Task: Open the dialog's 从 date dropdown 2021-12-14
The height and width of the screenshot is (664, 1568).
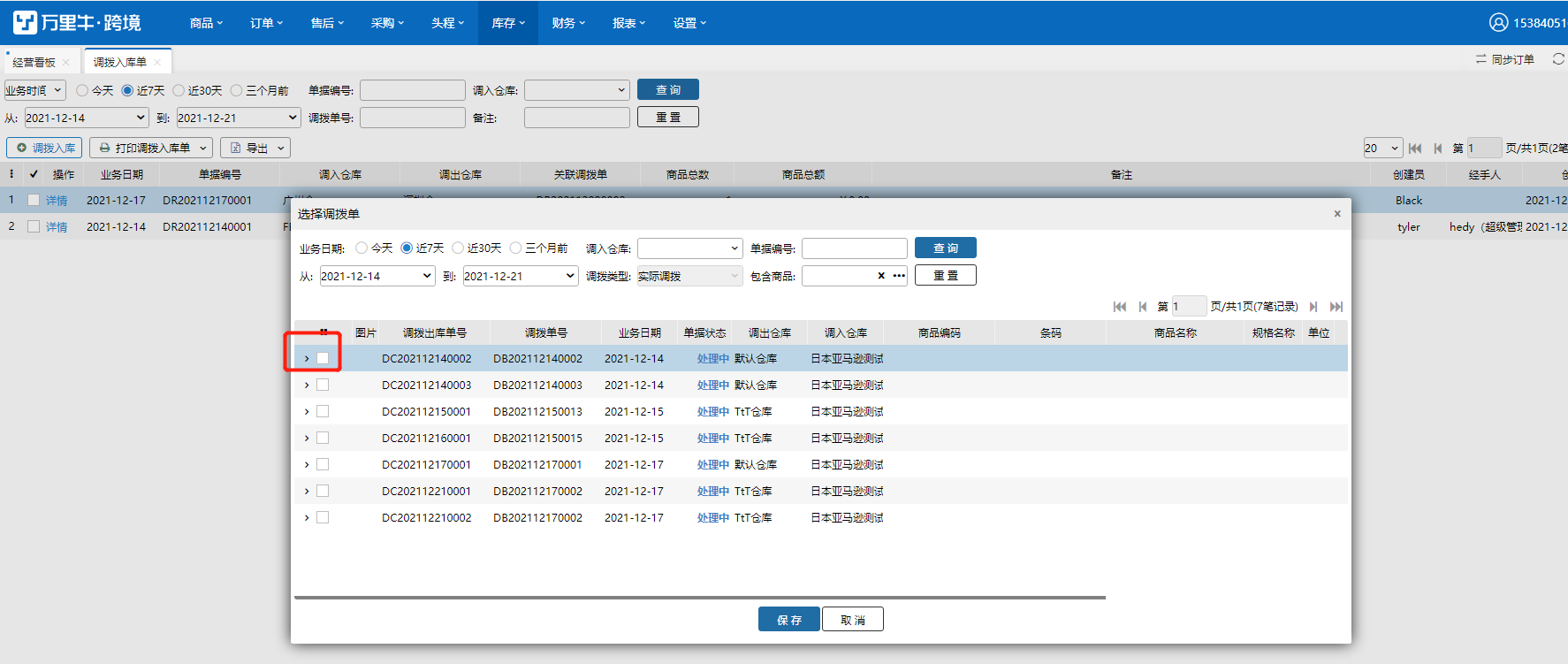Action: click(x=377, y=276)
